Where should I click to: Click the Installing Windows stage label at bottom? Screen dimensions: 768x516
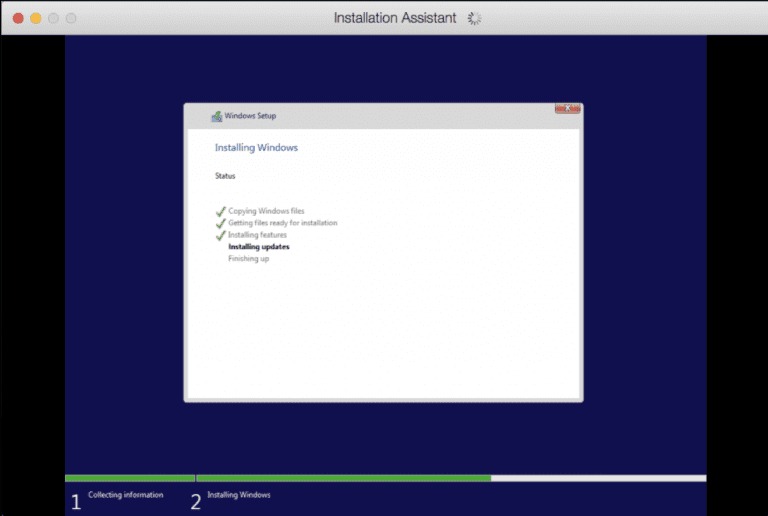click(x=238, y=495)
